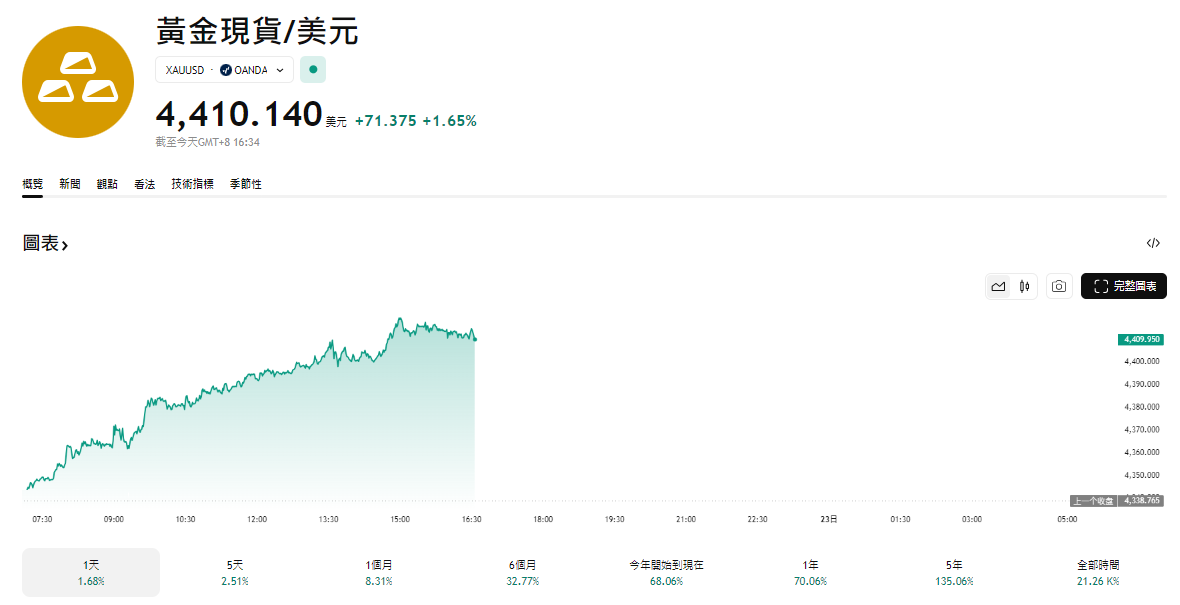Image resolution: width=1180 pixels, height=605 pixels.
Task: Open embed options via the </> icon
Action: [1153, 242]
